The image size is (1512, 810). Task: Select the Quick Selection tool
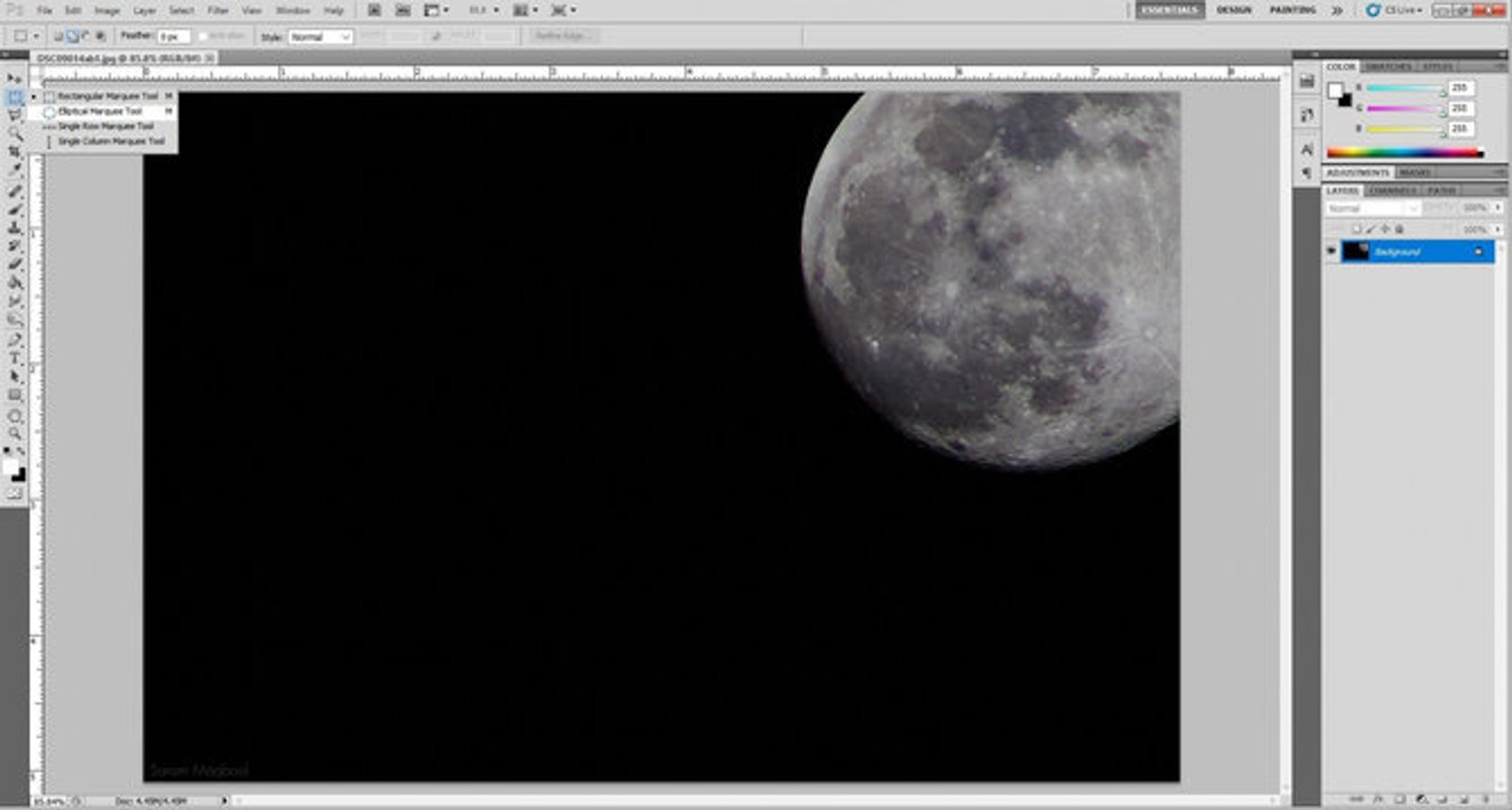(x=14, y=133)
